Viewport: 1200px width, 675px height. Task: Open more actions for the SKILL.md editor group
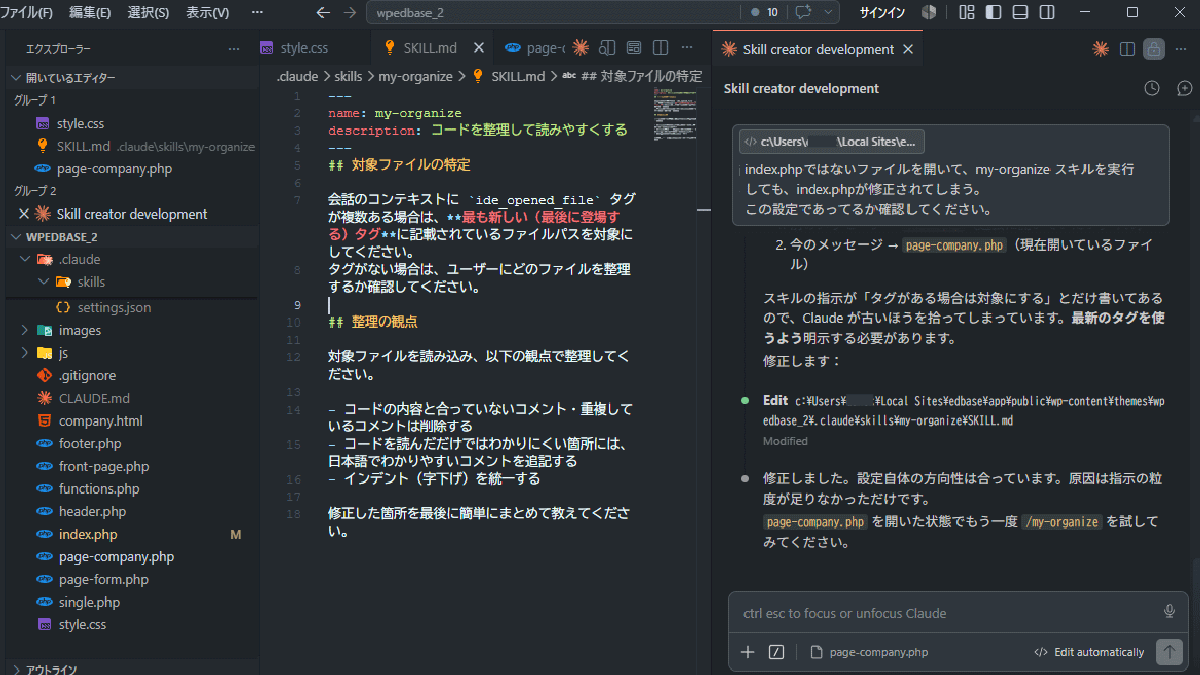[x=687, y=48]
